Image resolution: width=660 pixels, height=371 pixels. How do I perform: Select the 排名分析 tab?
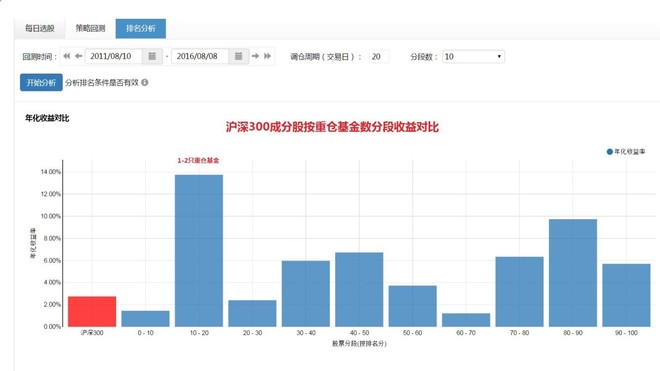(141, 29)
